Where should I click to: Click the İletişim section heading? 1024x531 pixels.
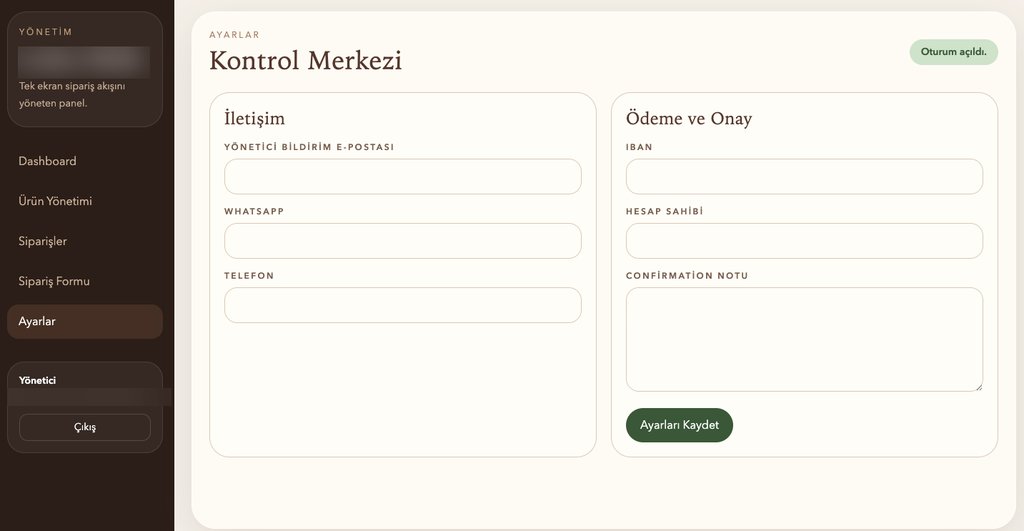(254, 119)
